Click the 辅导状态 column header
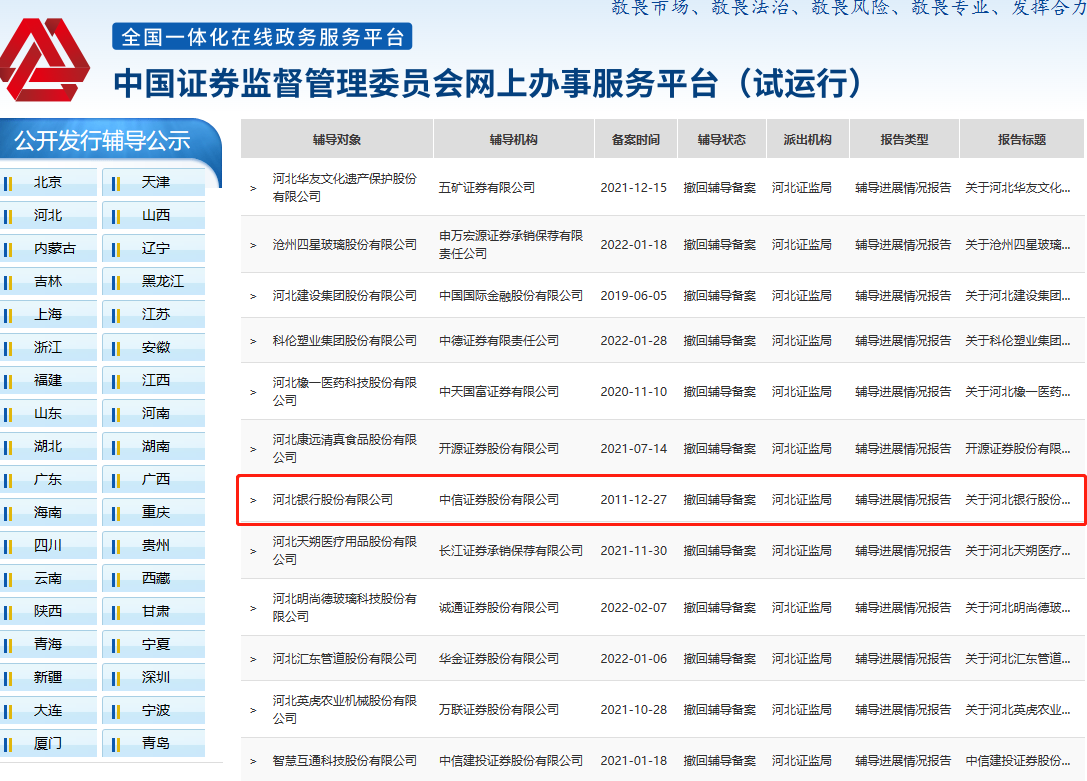Viewport: 1087px width, 781px height. coord(722,139)
